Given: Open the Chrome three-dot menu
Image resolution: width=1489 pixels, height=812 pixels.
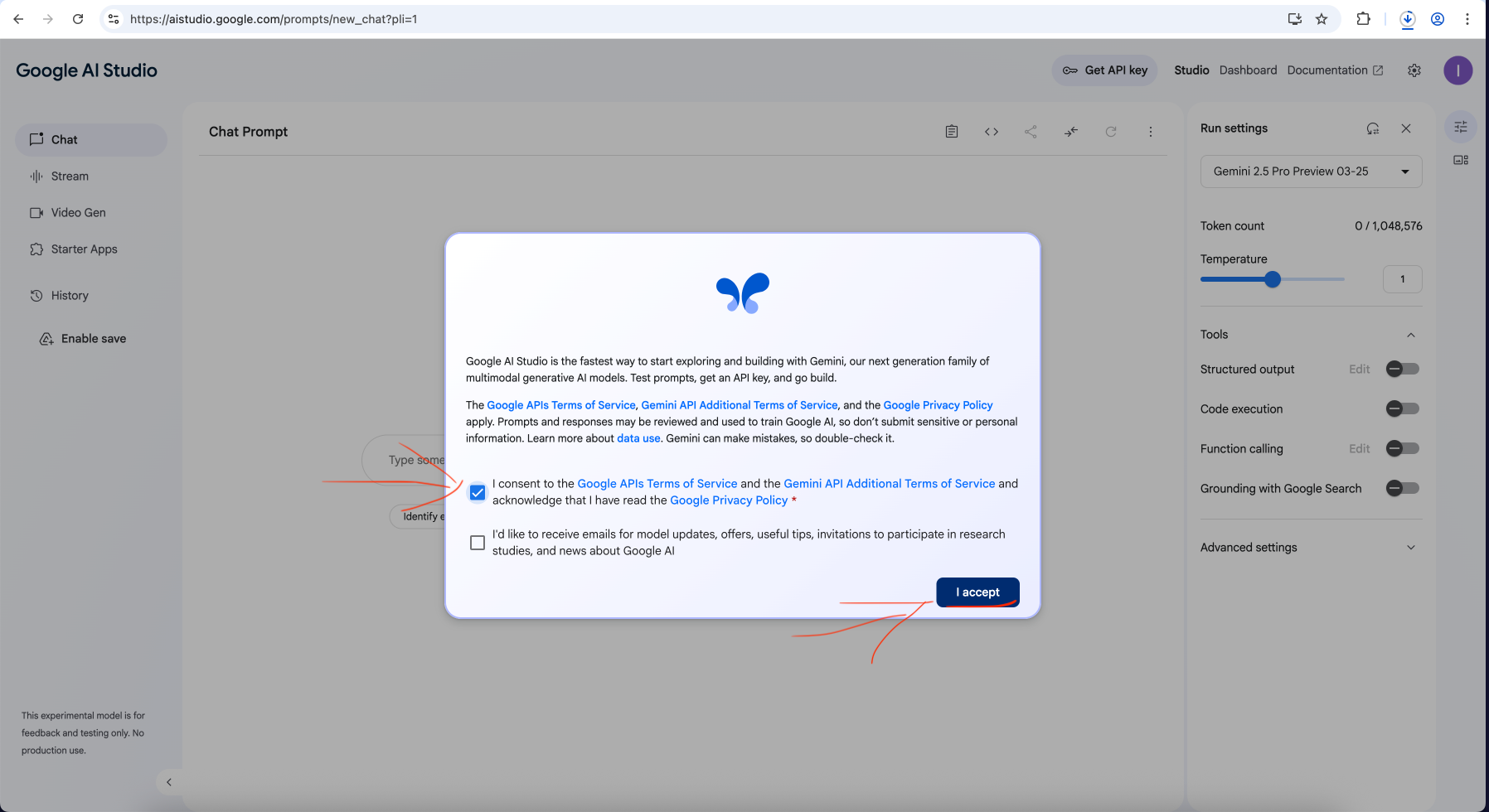Looking at the screenshot, I should pyautogui.click(x=1467, y=19).
